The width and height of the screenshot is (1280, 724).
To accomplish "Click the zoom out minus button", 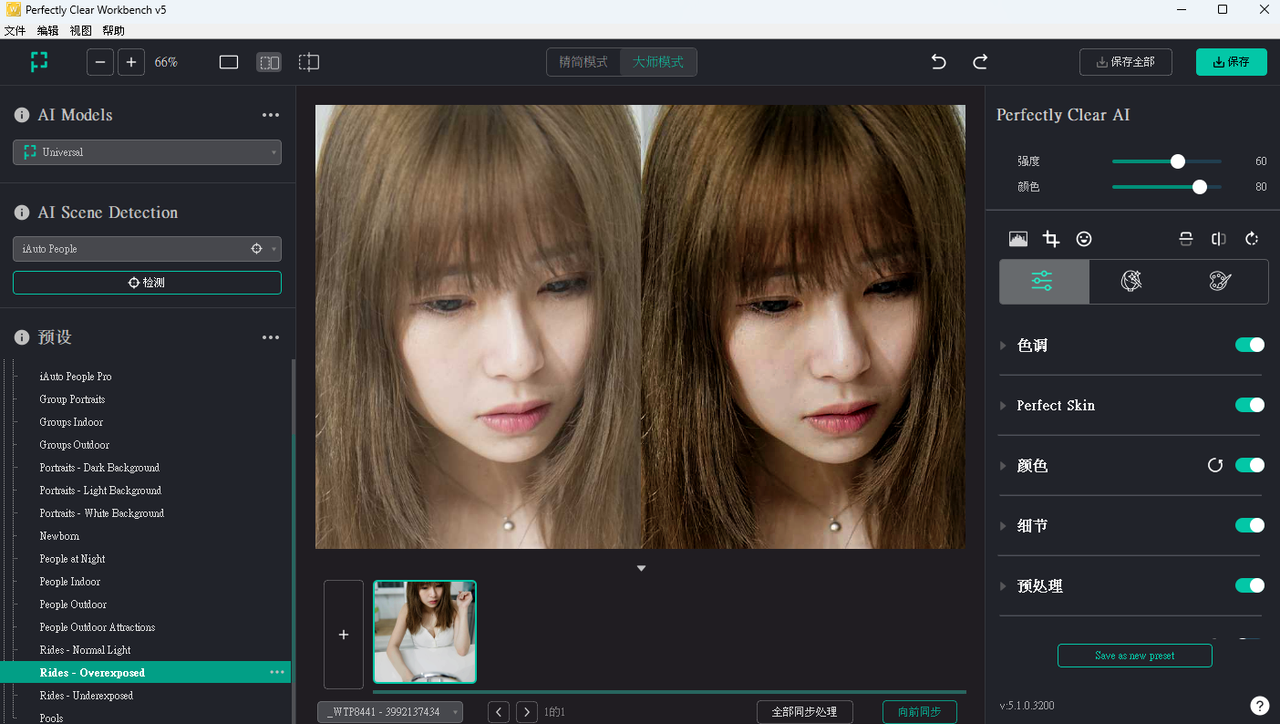I will tap(100, 62).
